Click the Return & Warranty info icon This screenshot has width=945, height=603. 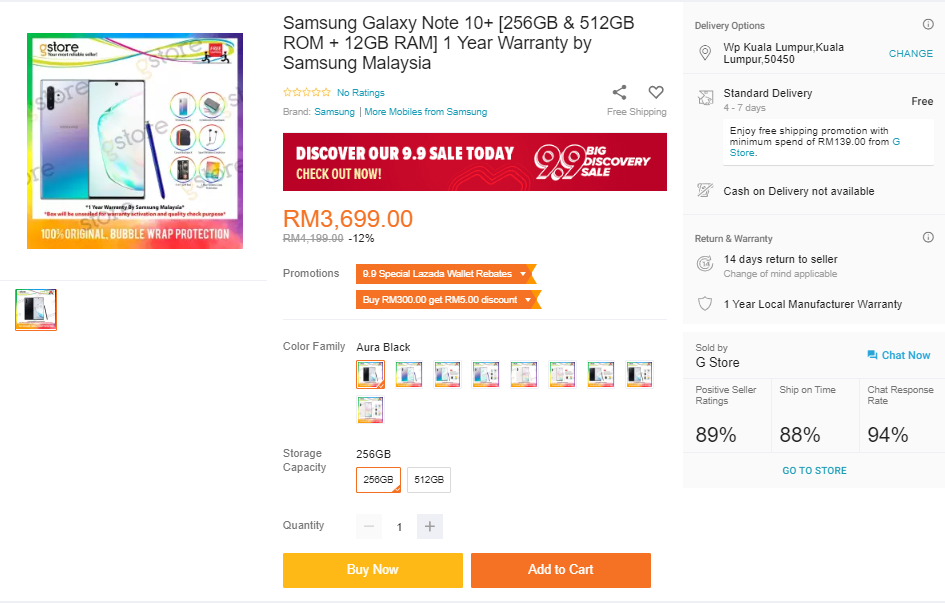point(928,238)
